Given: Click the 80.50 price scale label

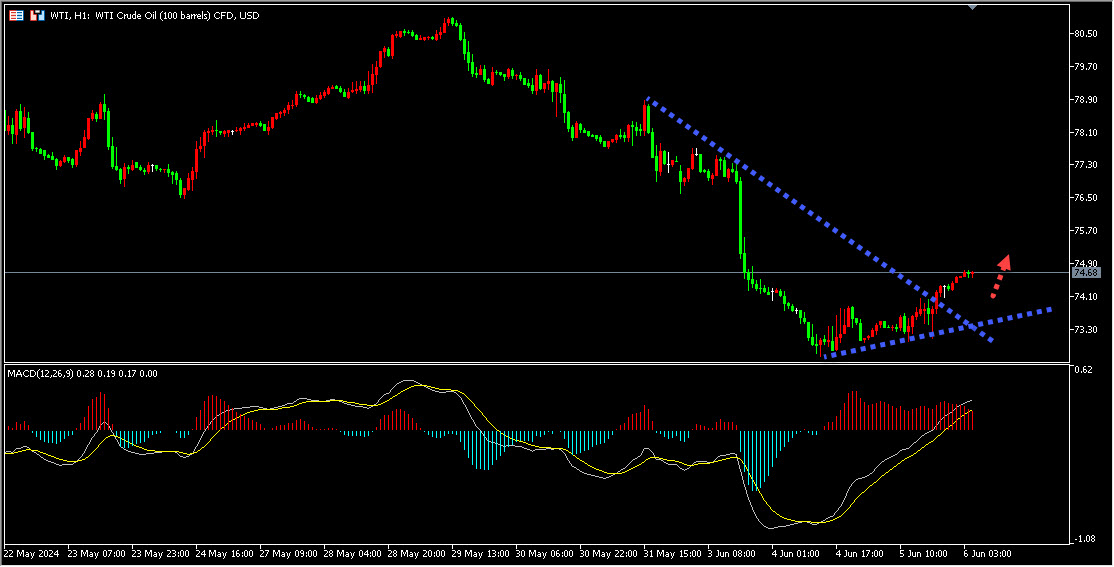Looking at the screenshot, I should point(1086,33).
